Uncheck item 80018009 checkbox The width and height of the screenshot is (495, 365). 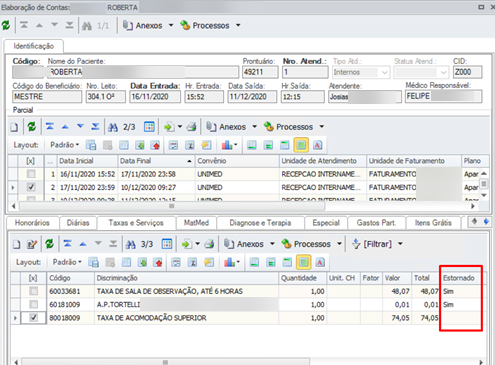tap(33, 318)
